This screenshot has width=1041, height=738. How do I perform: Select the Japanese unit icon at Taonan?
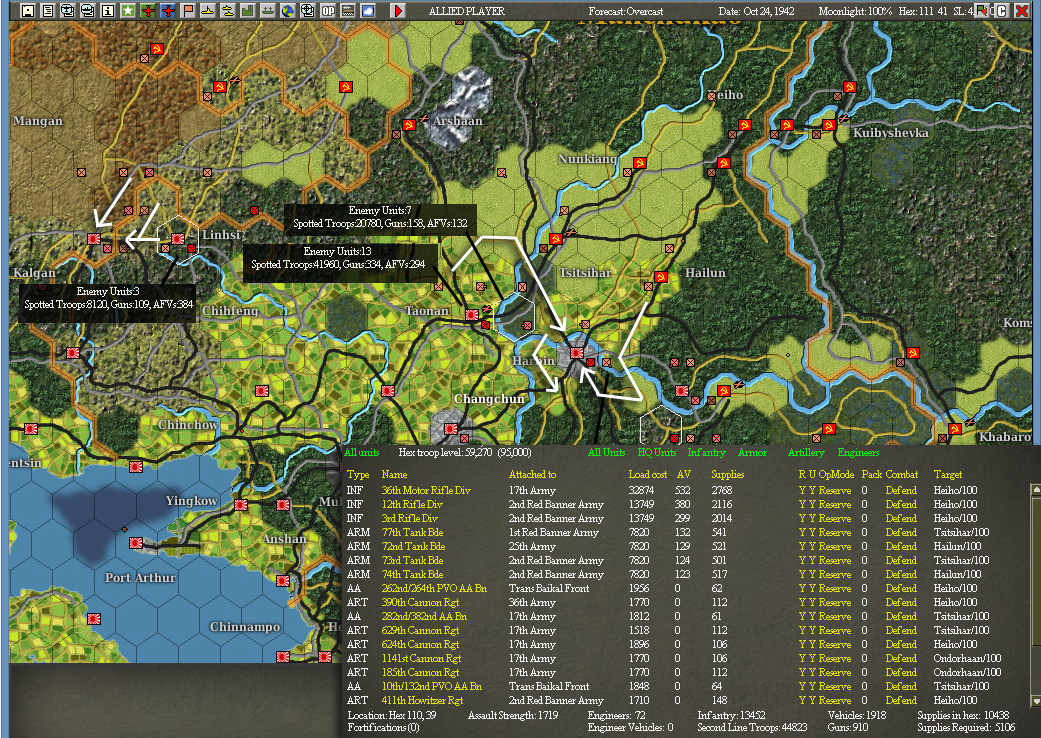(x=472, y=315)
